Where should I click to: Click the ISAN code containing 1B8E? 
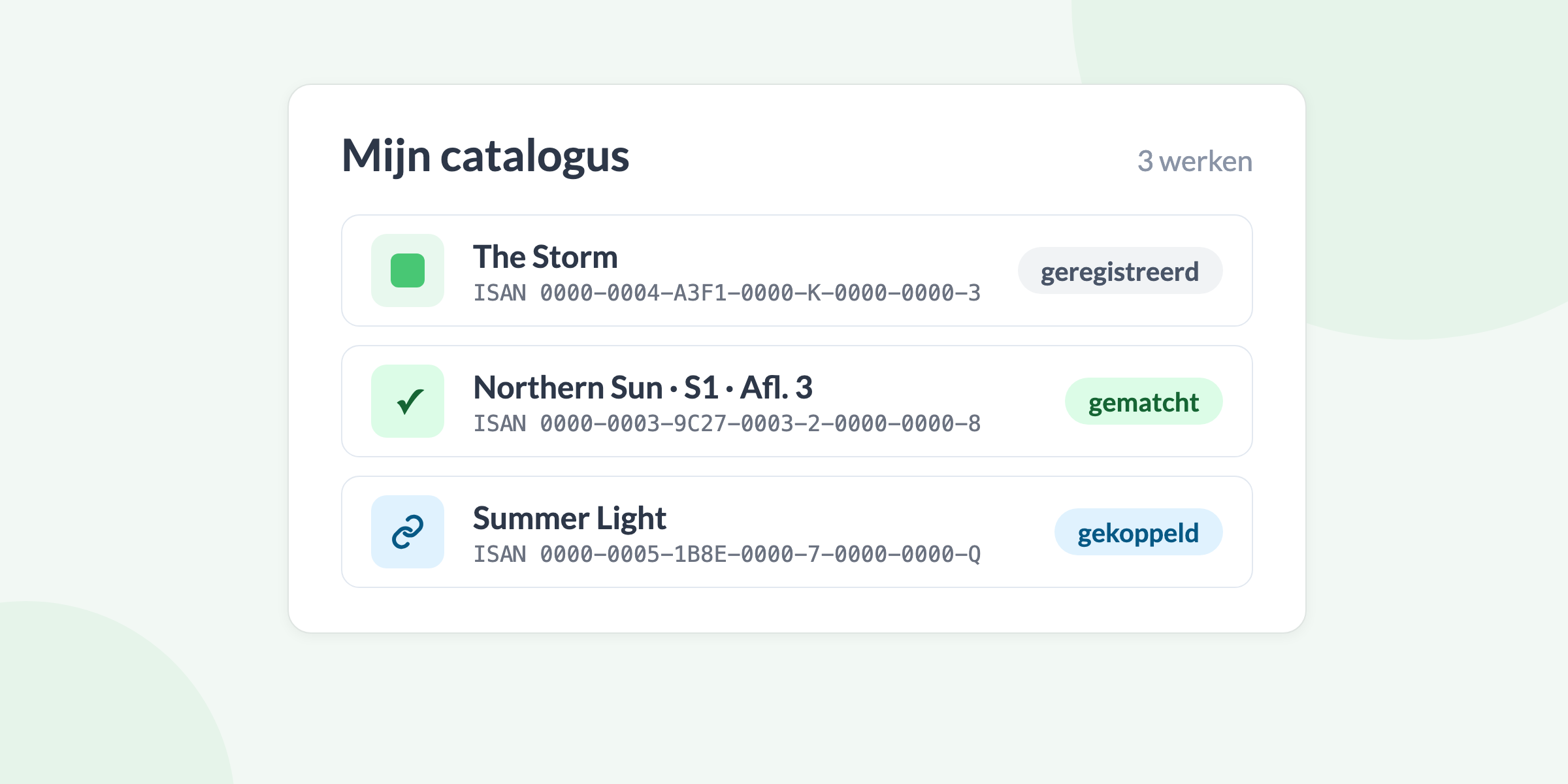coord(727,554)
